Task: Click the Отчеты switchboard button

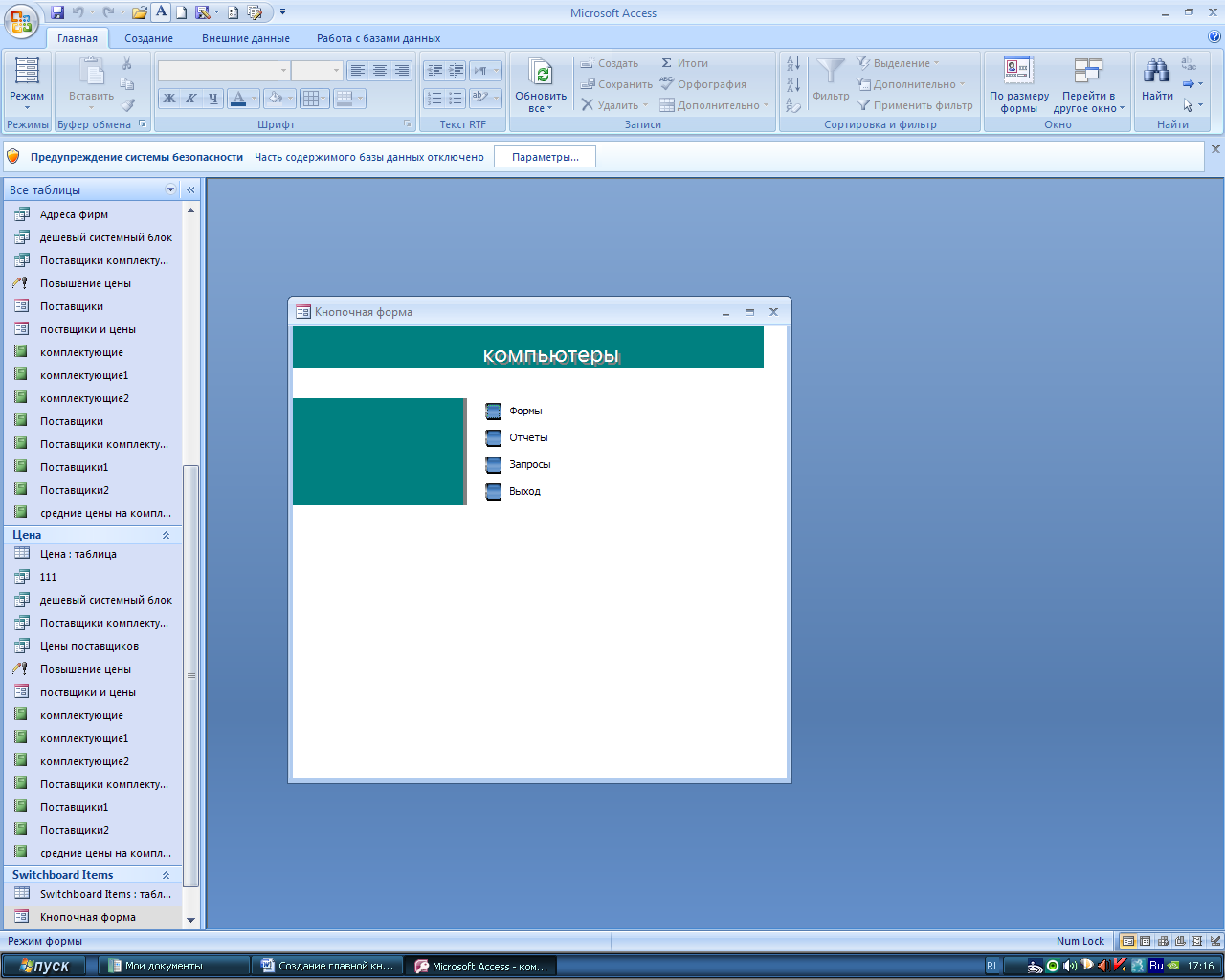Action: click(x=494, y=437)
